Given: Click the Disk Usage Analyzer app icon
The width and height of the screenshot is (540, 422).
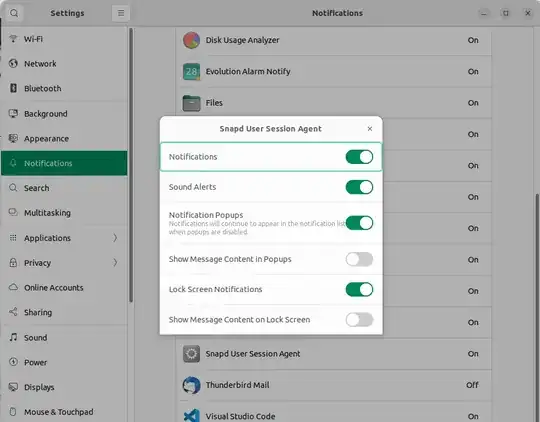Looking at the screenshot, I should pos(191,40).
